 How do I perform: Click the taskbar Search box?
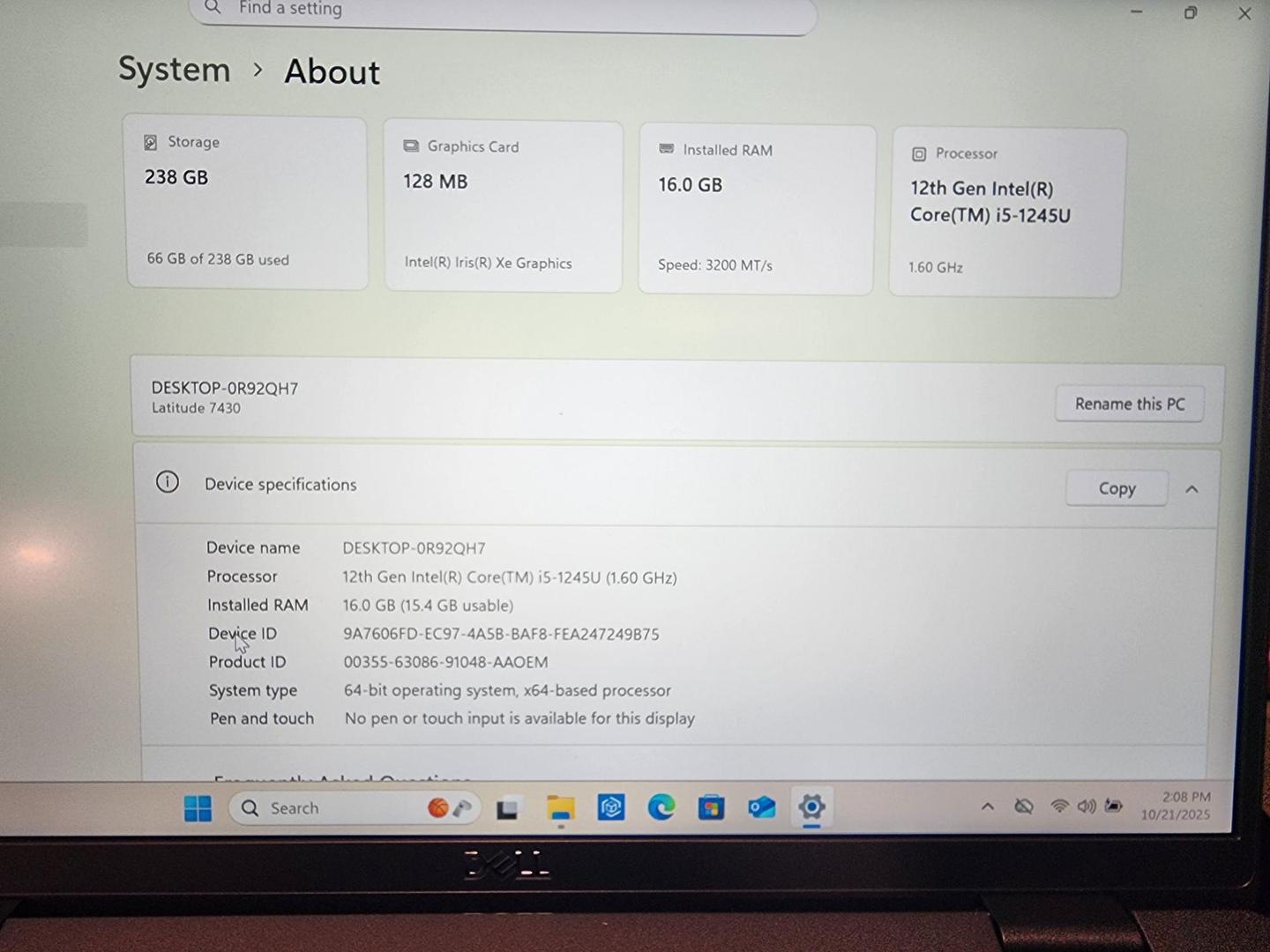click(335, 807)
